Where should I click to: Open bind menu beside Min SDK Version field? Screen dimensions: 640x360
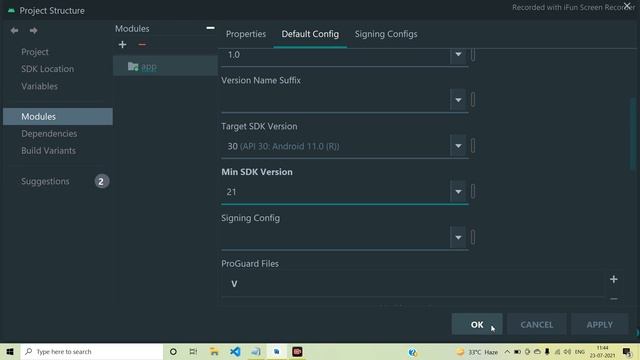pos(473,191)
